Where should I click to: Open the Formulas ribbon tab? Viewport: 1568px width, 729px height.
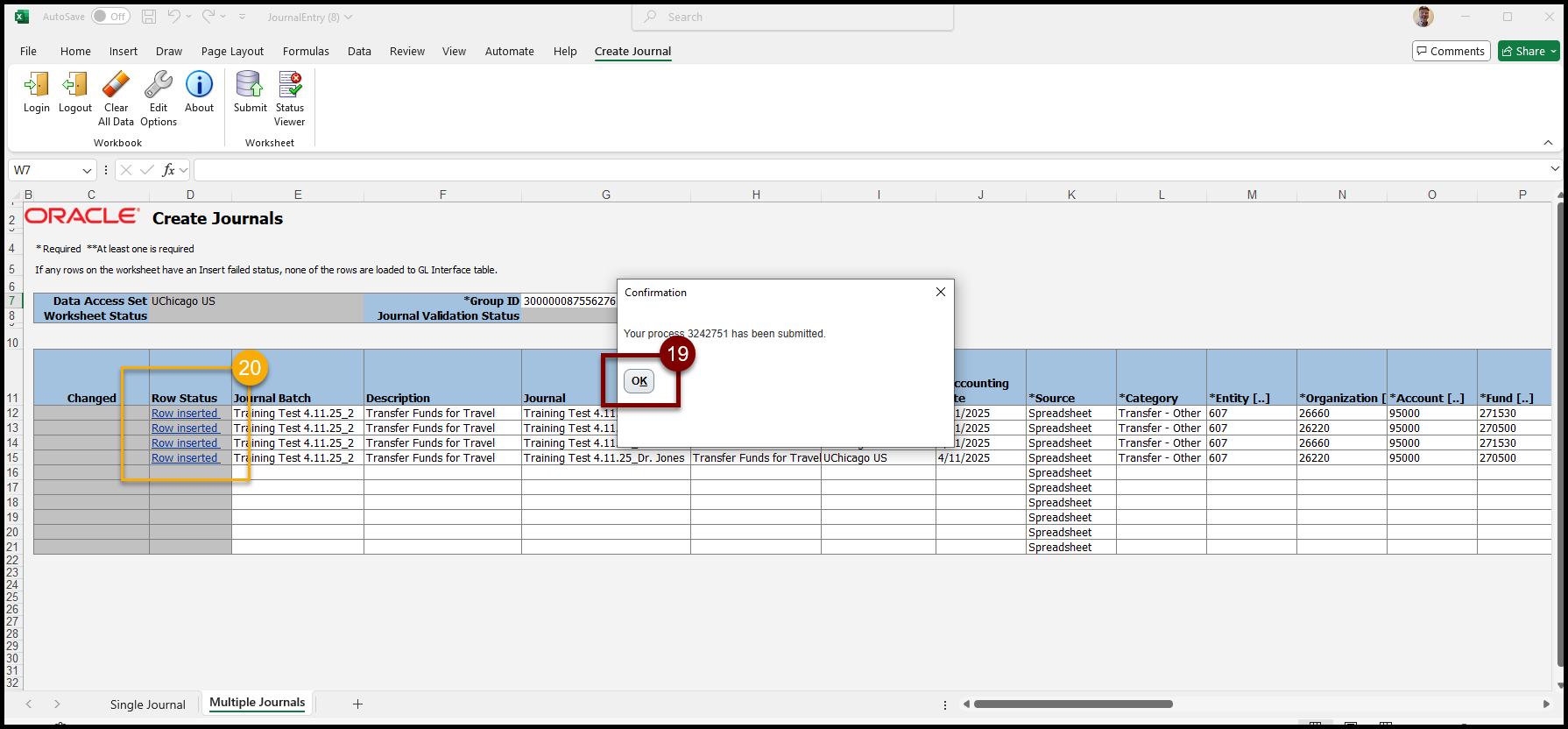[306, 52]
